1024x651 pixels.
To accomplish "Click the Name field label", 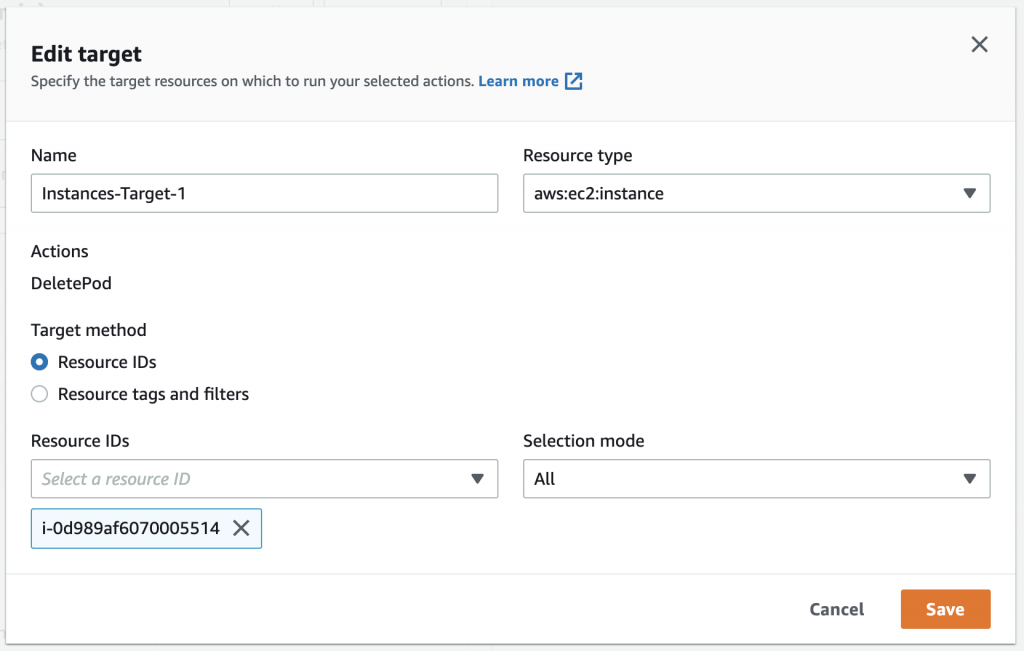I will tap(54, 155).
